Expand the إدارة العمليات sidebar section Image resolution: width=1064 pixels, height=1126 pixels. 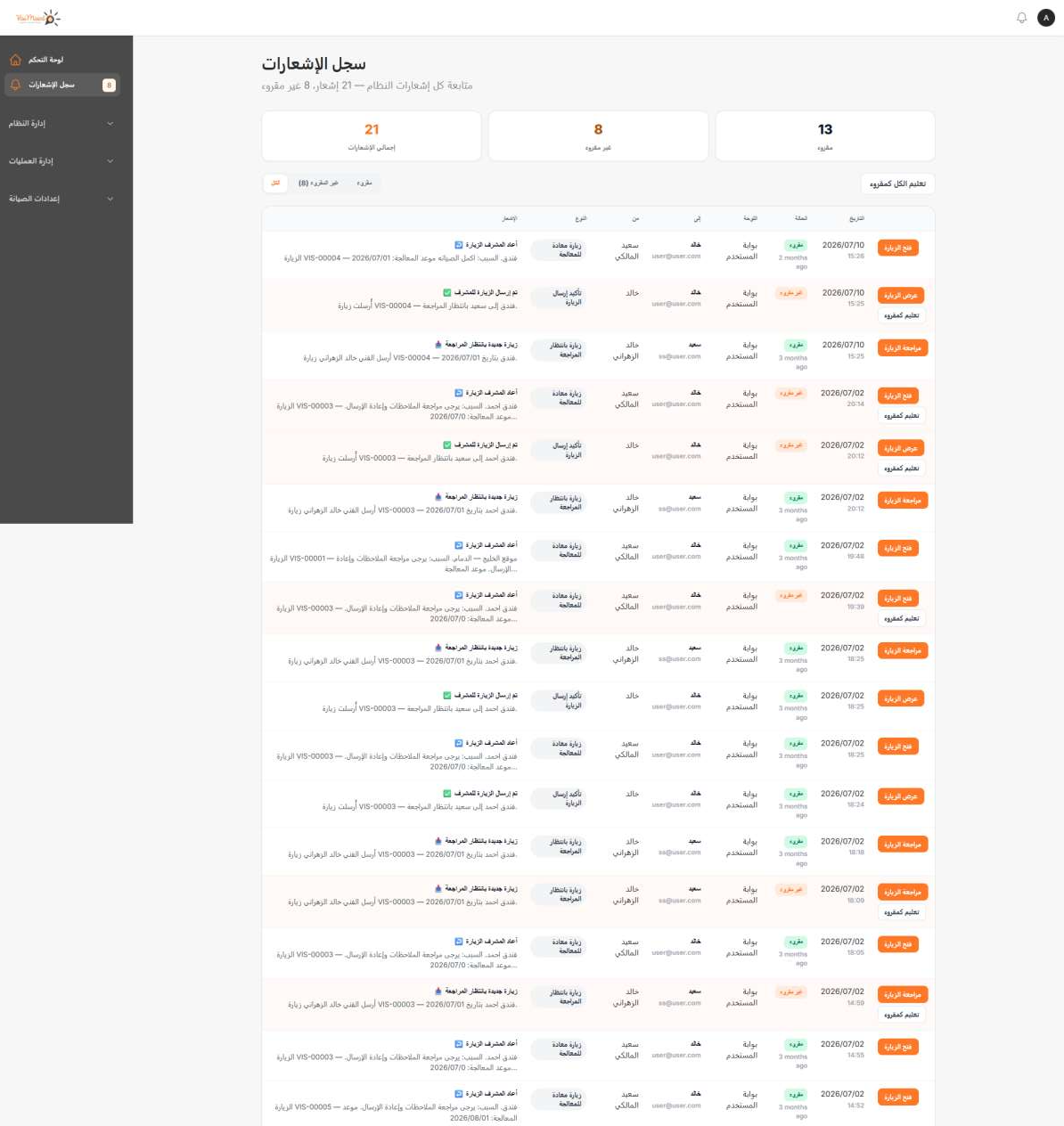tap(61, 161)
